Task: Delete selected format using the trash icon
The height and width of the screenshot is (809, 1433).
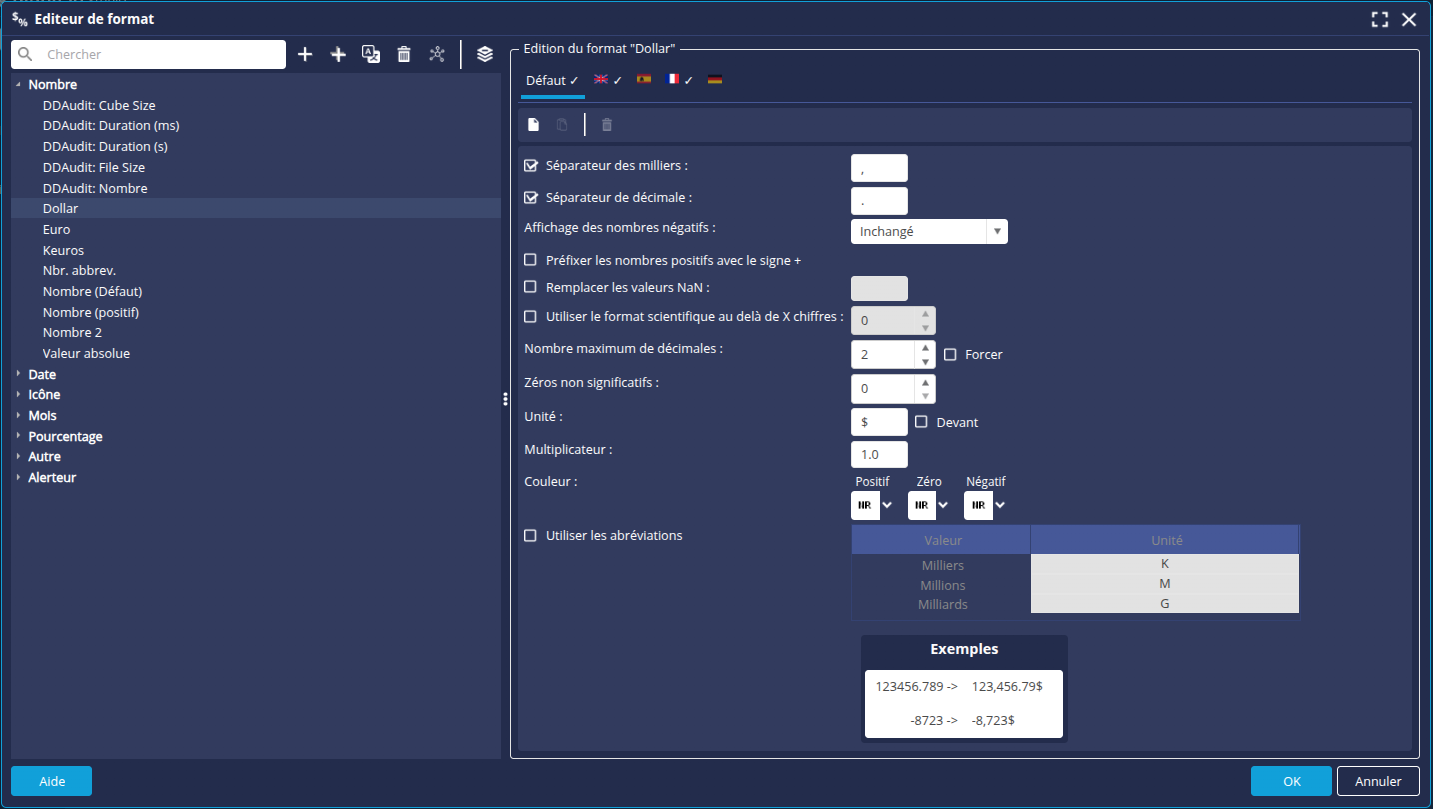Action: [x=404, y=54]
